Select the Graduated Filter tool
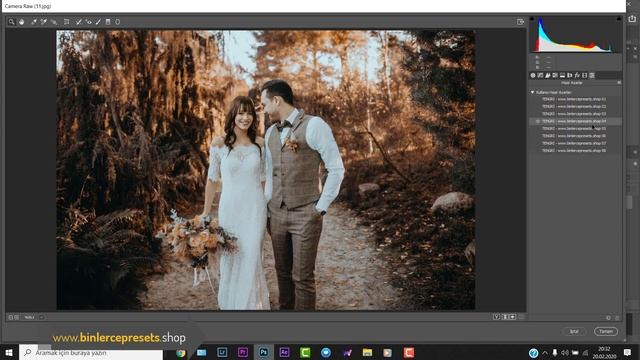This screenshot has width=640, height=360. pos(108,22)
